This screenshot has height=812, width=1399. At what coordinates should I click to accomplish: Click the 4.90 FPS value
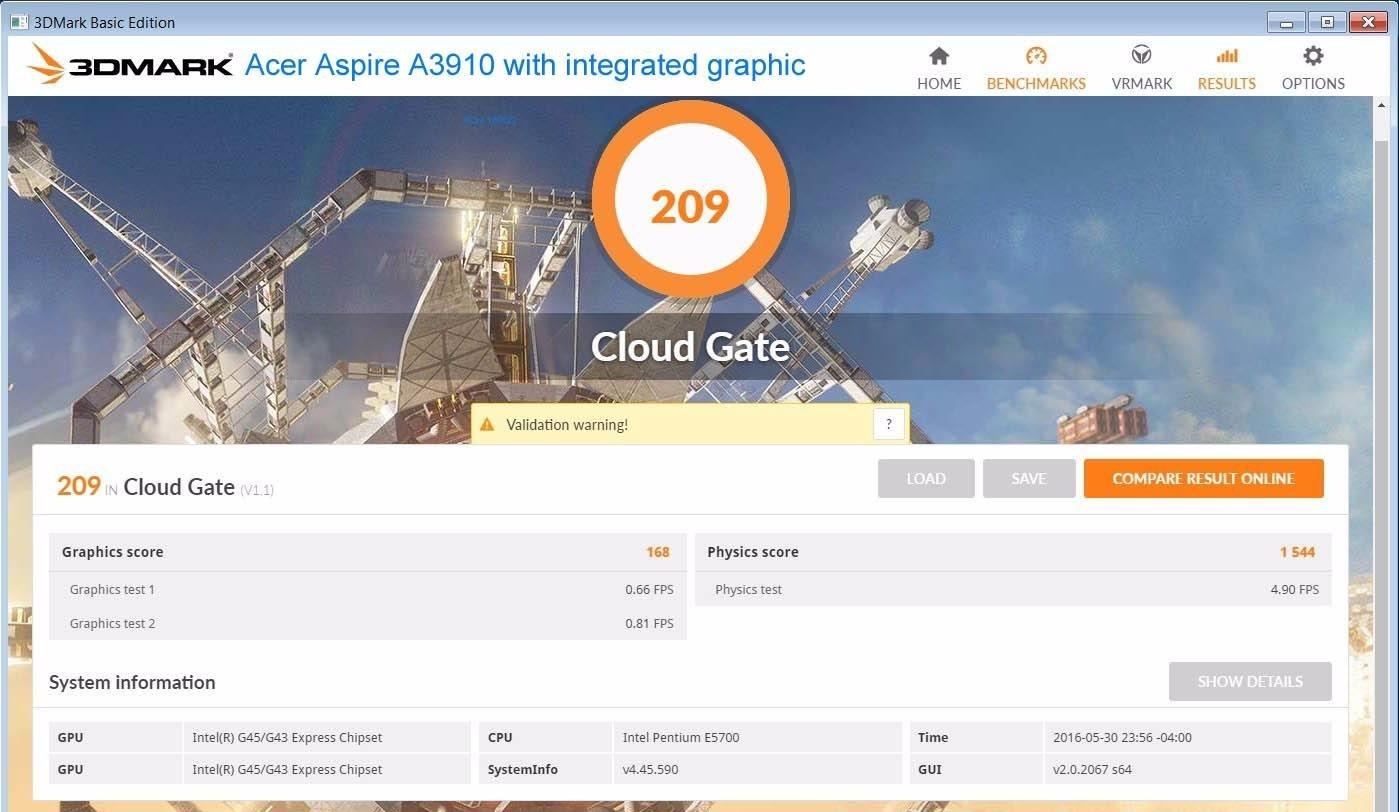click(x=1295, y=590)
